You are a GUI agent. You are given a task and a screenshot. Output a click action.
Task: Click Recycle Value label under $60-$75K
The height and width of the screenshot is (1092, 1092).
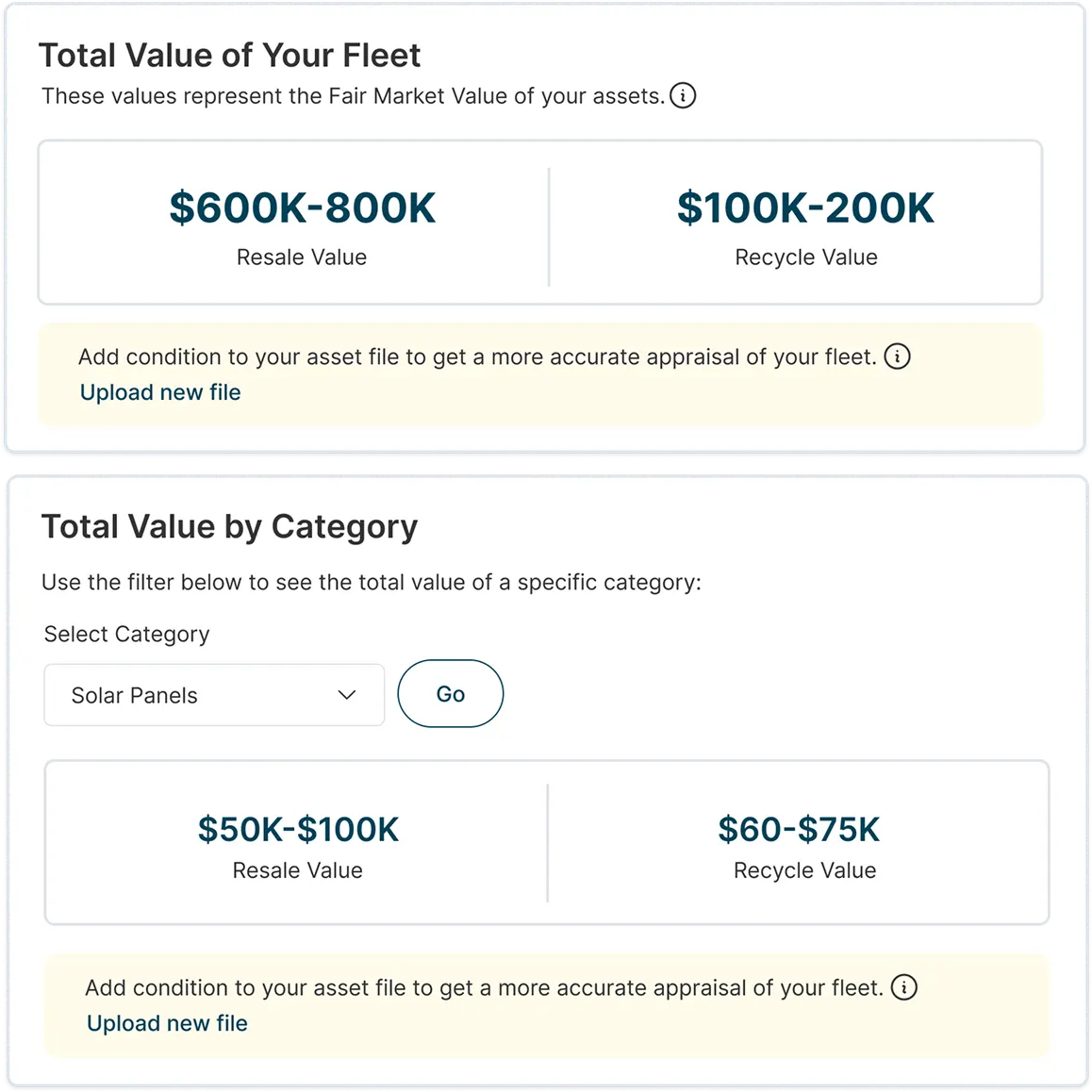[804, 870]
